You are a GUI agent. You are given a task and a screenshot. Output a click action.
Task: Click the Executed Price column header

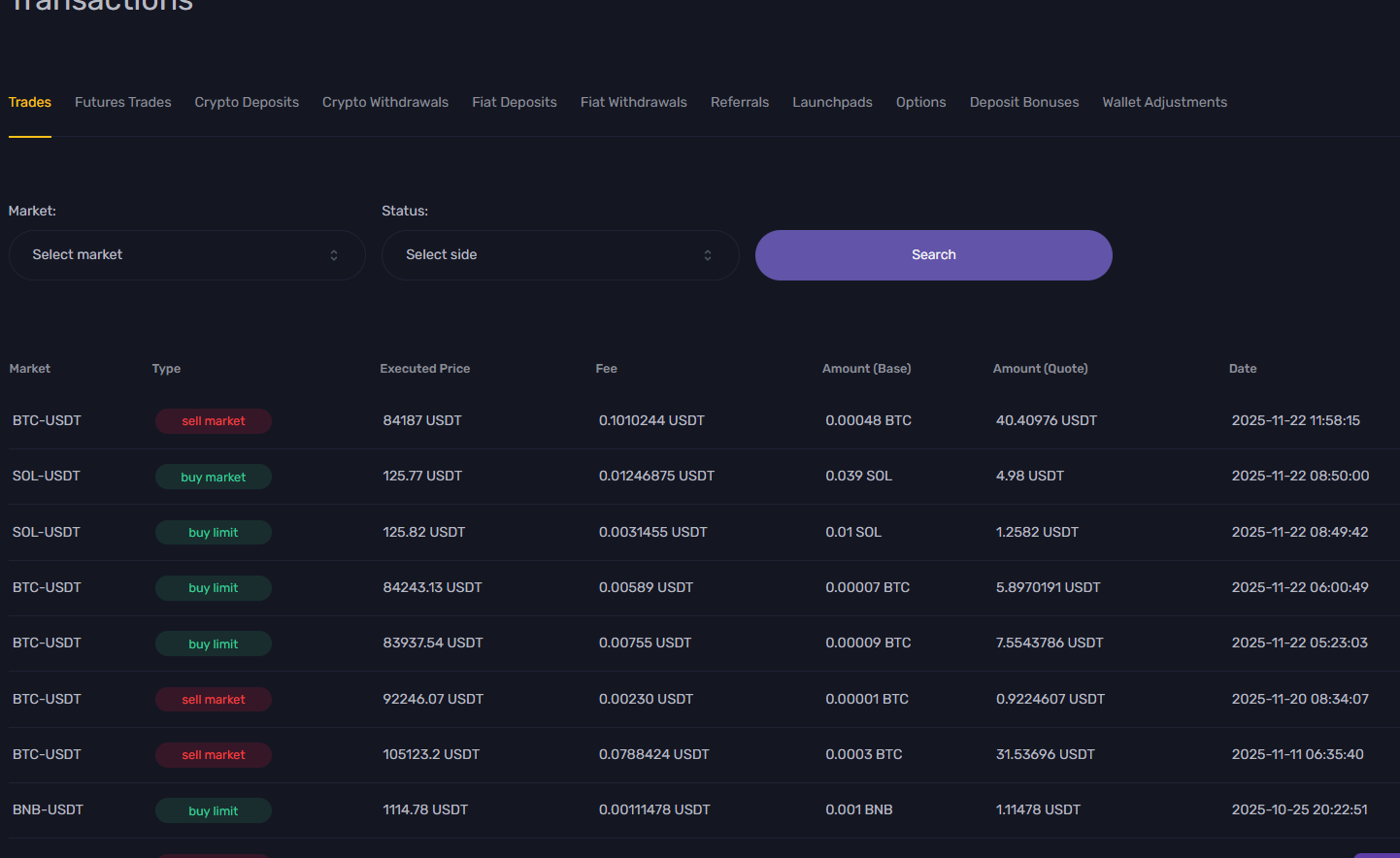pos(425,369)
